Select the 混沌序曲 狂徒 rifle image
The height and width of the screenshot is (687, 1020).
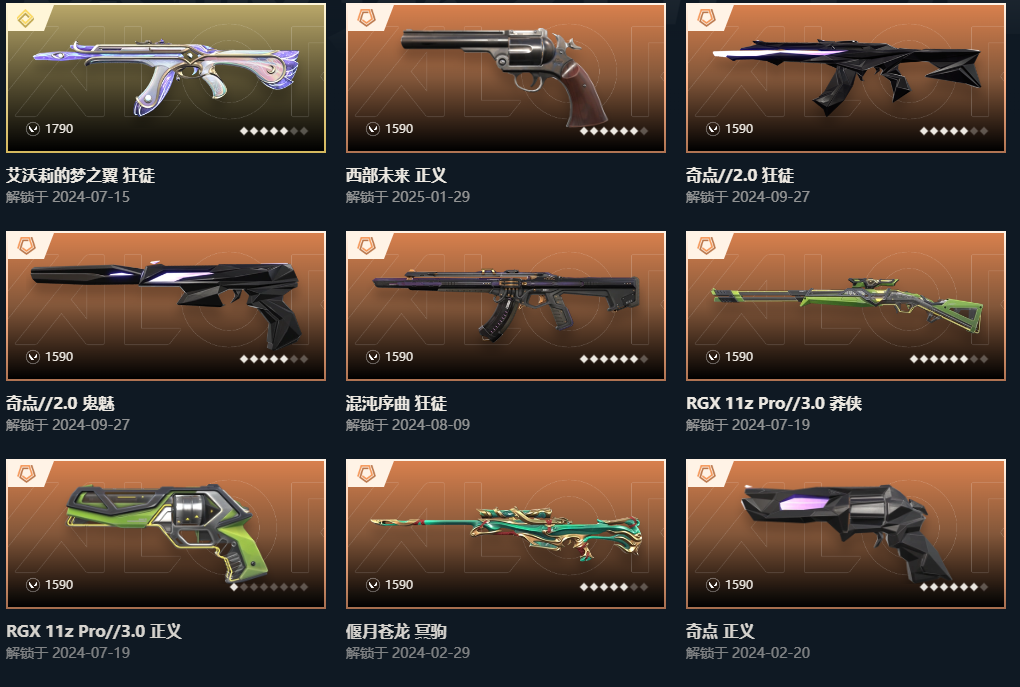[505, 306]
